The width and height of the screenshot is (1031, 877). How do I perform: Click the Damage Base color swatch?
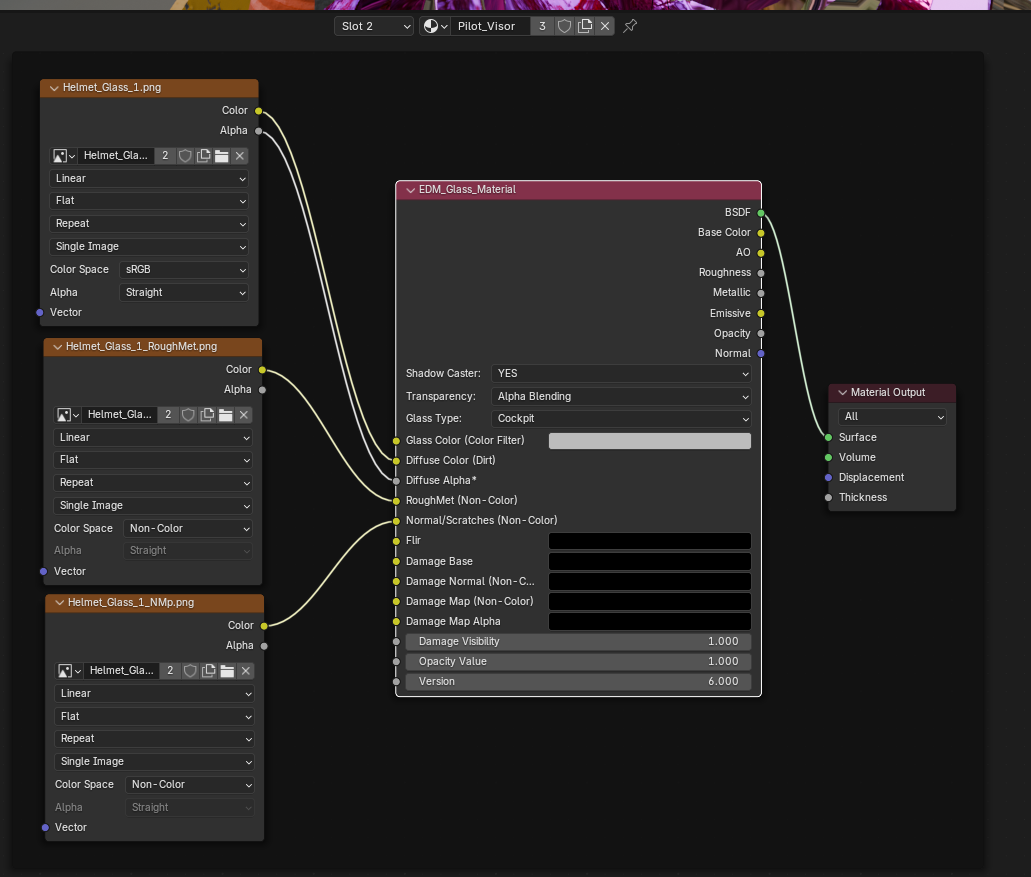650,561
